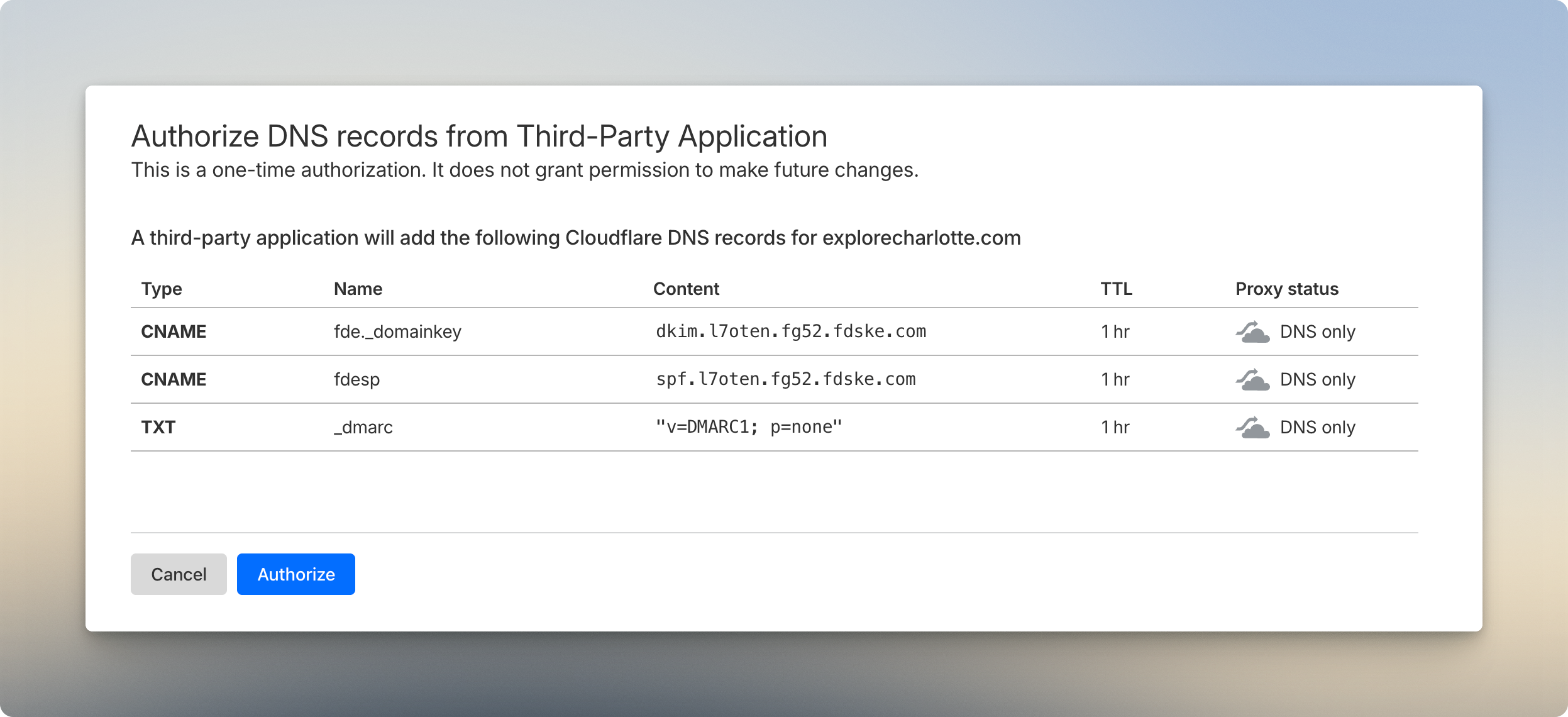Click the DMARC TXT record content
Viewport: 1568px width, 717px height.
click(x=748, y=427)
